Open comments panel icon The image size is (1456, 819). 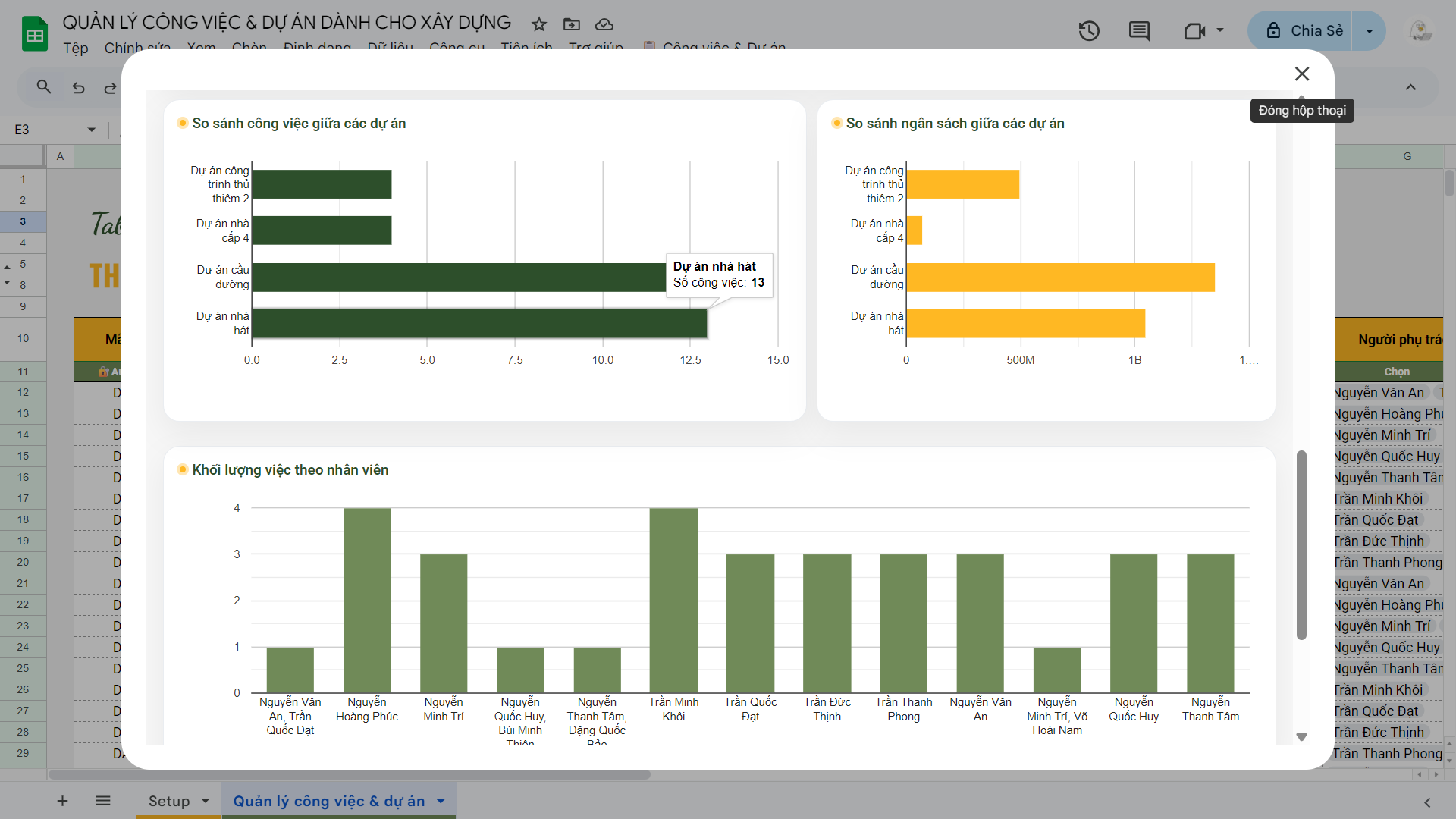point(1139,31)
